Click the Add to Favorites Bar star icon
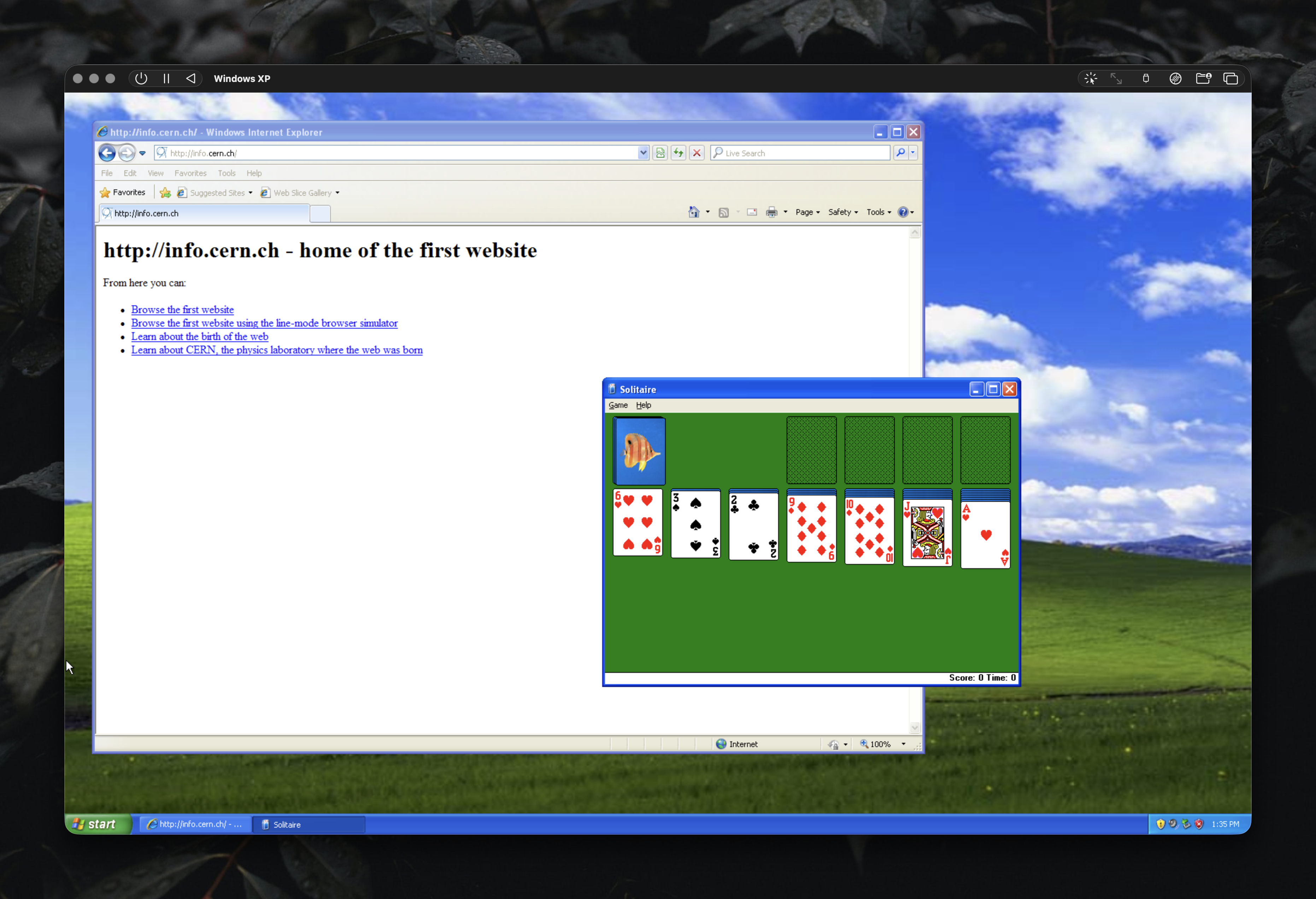Screen dimensions: 1316x899 point(165,193)
